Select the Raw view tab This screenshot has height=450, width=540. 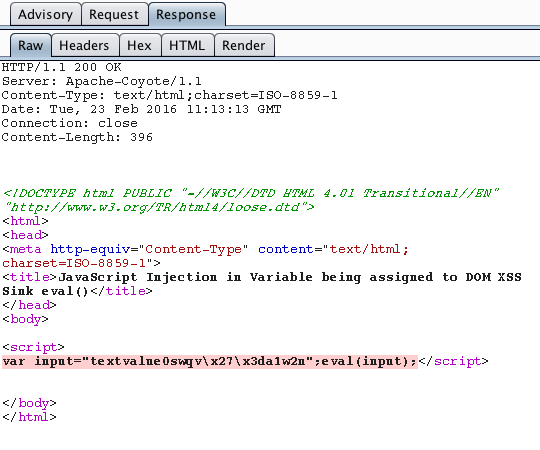coord(31,45)
